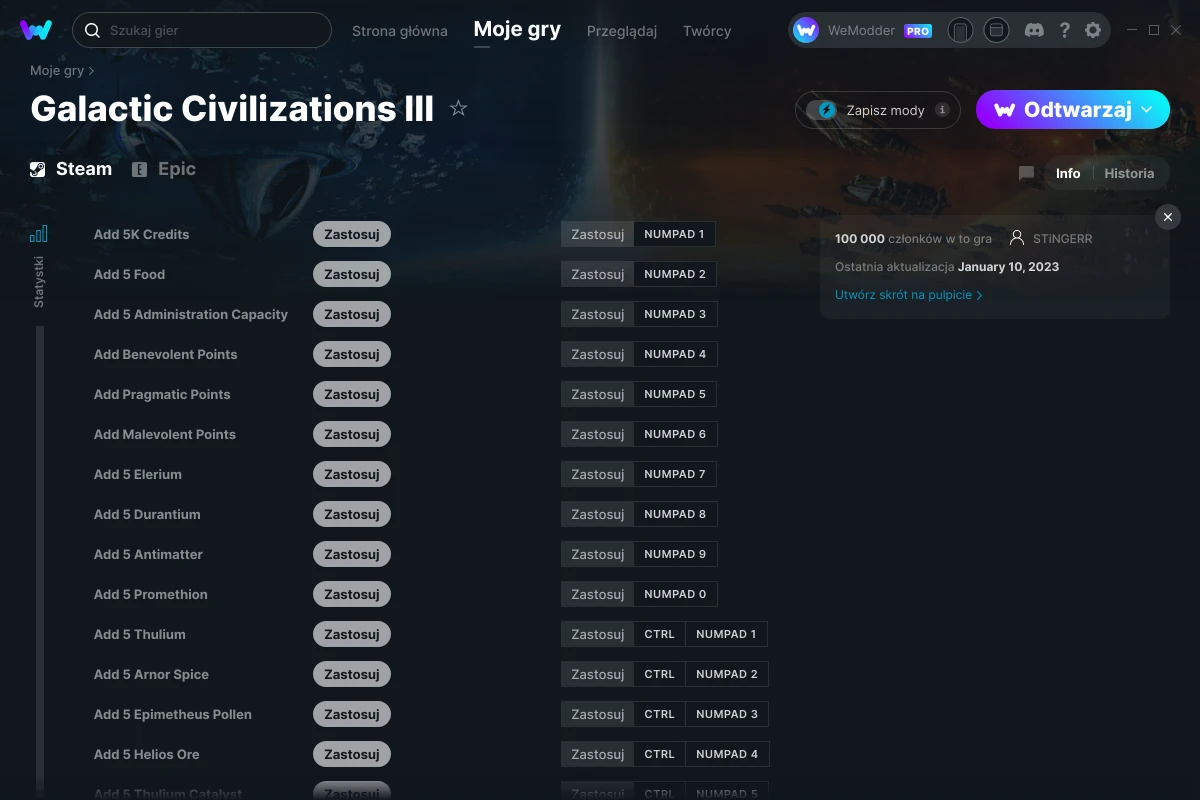Click the NUMPAD 5 hotkey for Pragmatic Points
This screenshot has height=800, width=1200.
(675, 394)
